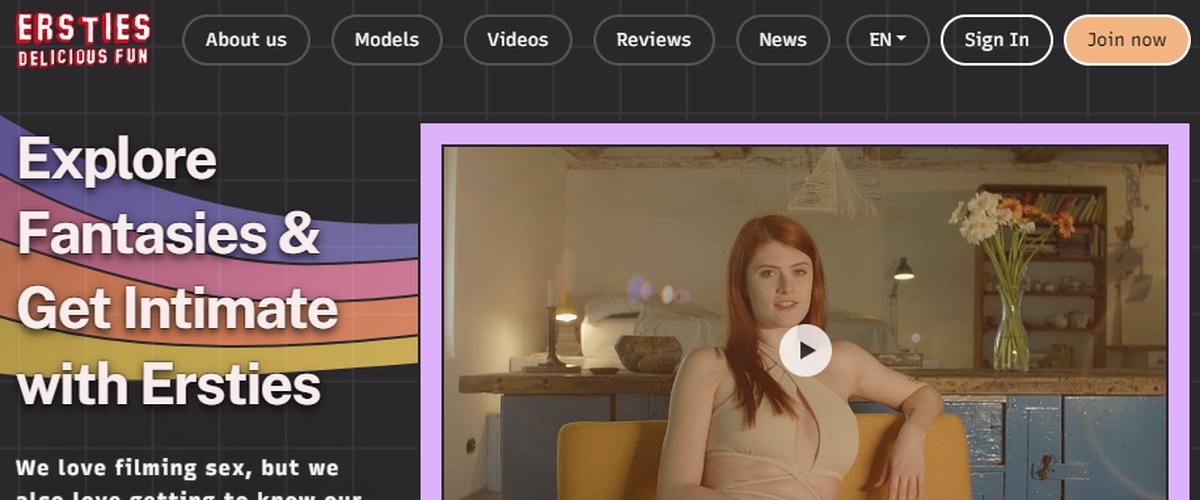Click the 'Explore Fantasies' headline text
This screenshot has height=500, width=1200.
coord(117,160)
